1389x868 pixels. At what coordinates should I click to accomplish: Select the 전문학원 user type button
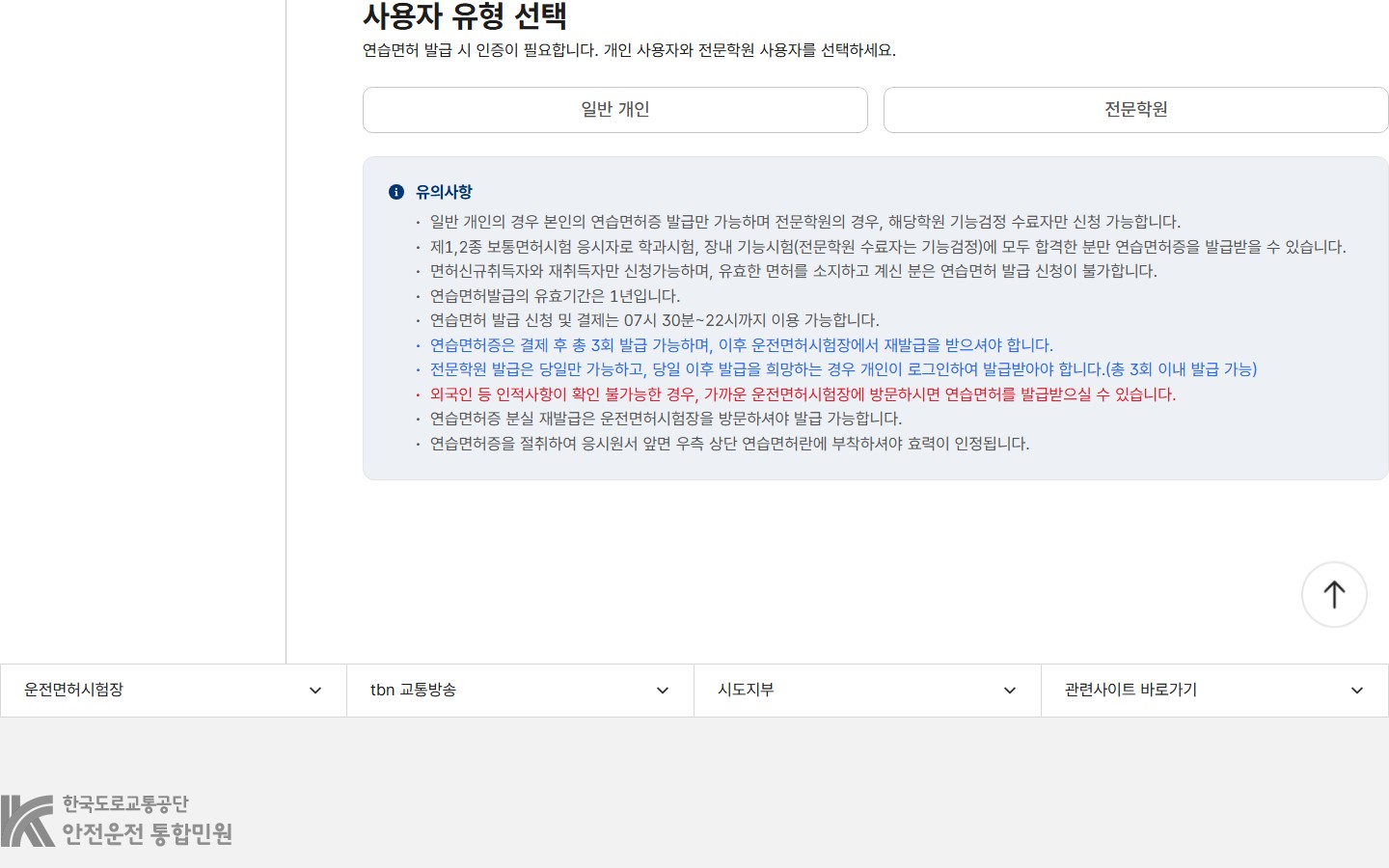(1135, 110)
